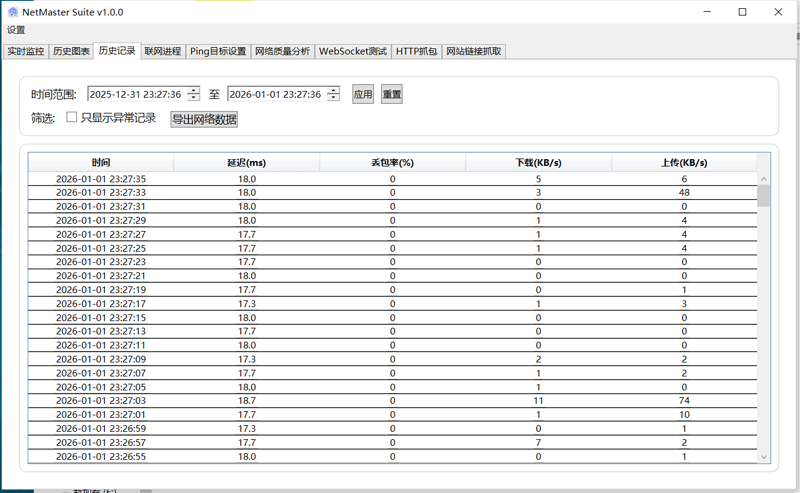Click the 应用 button
Image resolution: width=800 pixels, height=493 pixels.
point(362,95)
